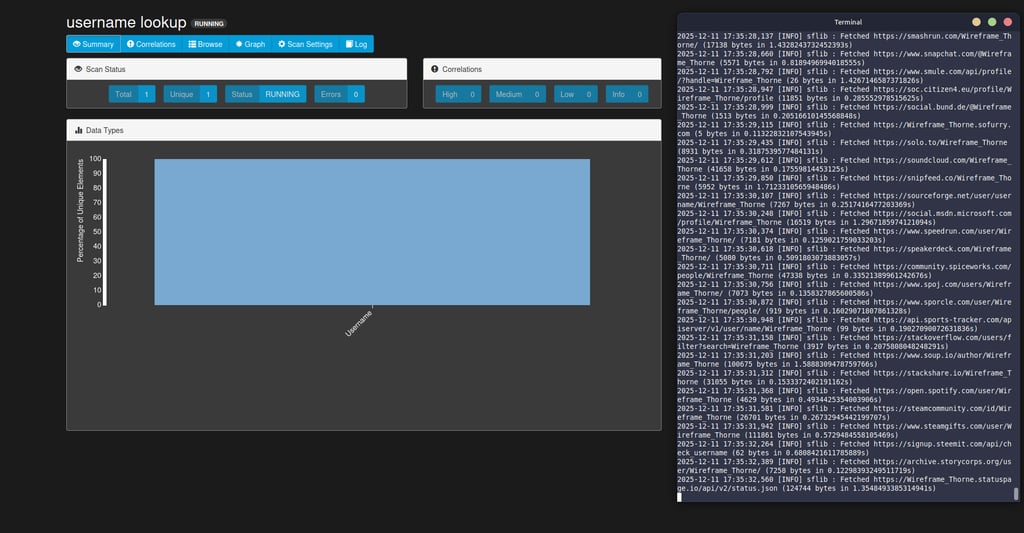
Task: Click the blue Username bar in chart
Action: click(x=372, y=232)
